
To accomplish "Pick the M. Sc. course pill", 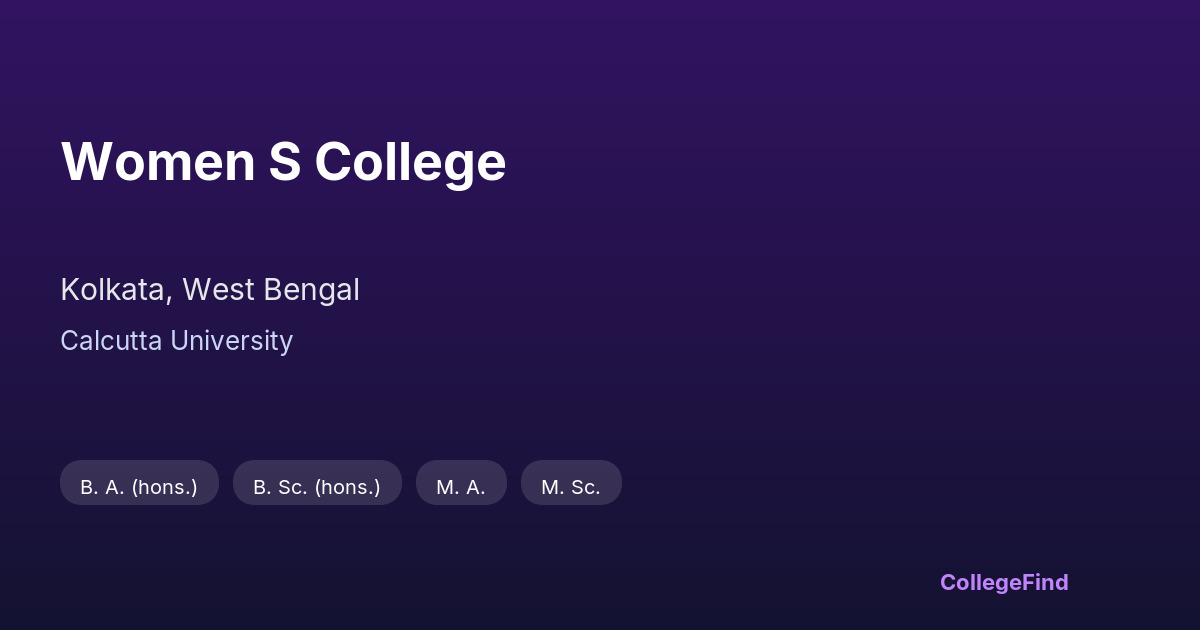I will click(571, 487).
